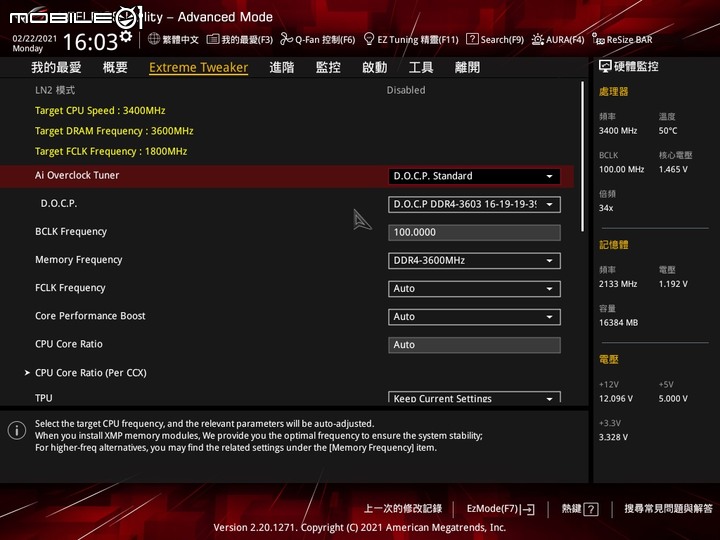The image size is (720, 540).
Task: Open AURA (F4) lighting icon
Action: (538, 39)
